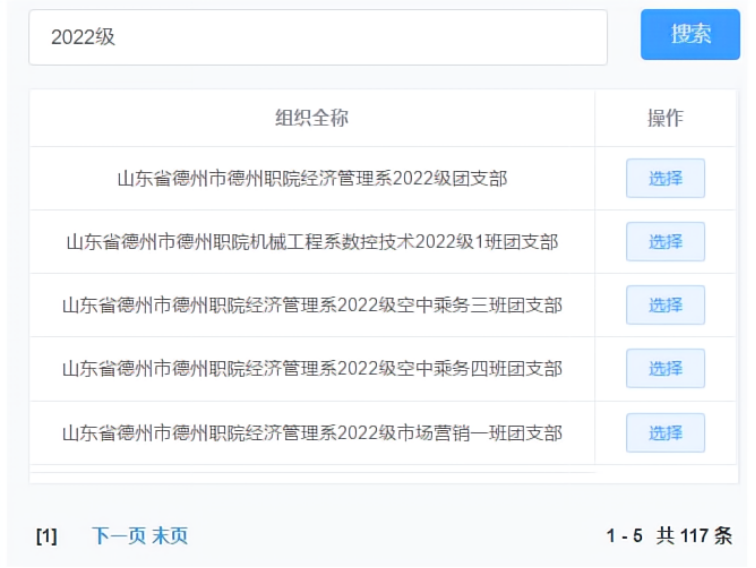Click the search input containing 2022级

(318, 37)
